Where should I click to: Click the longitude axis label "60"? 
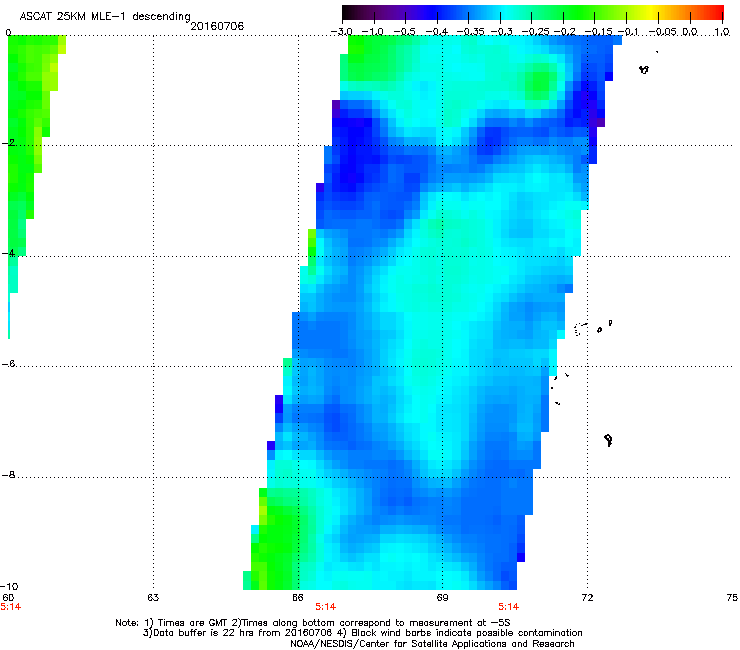point(8,598)
